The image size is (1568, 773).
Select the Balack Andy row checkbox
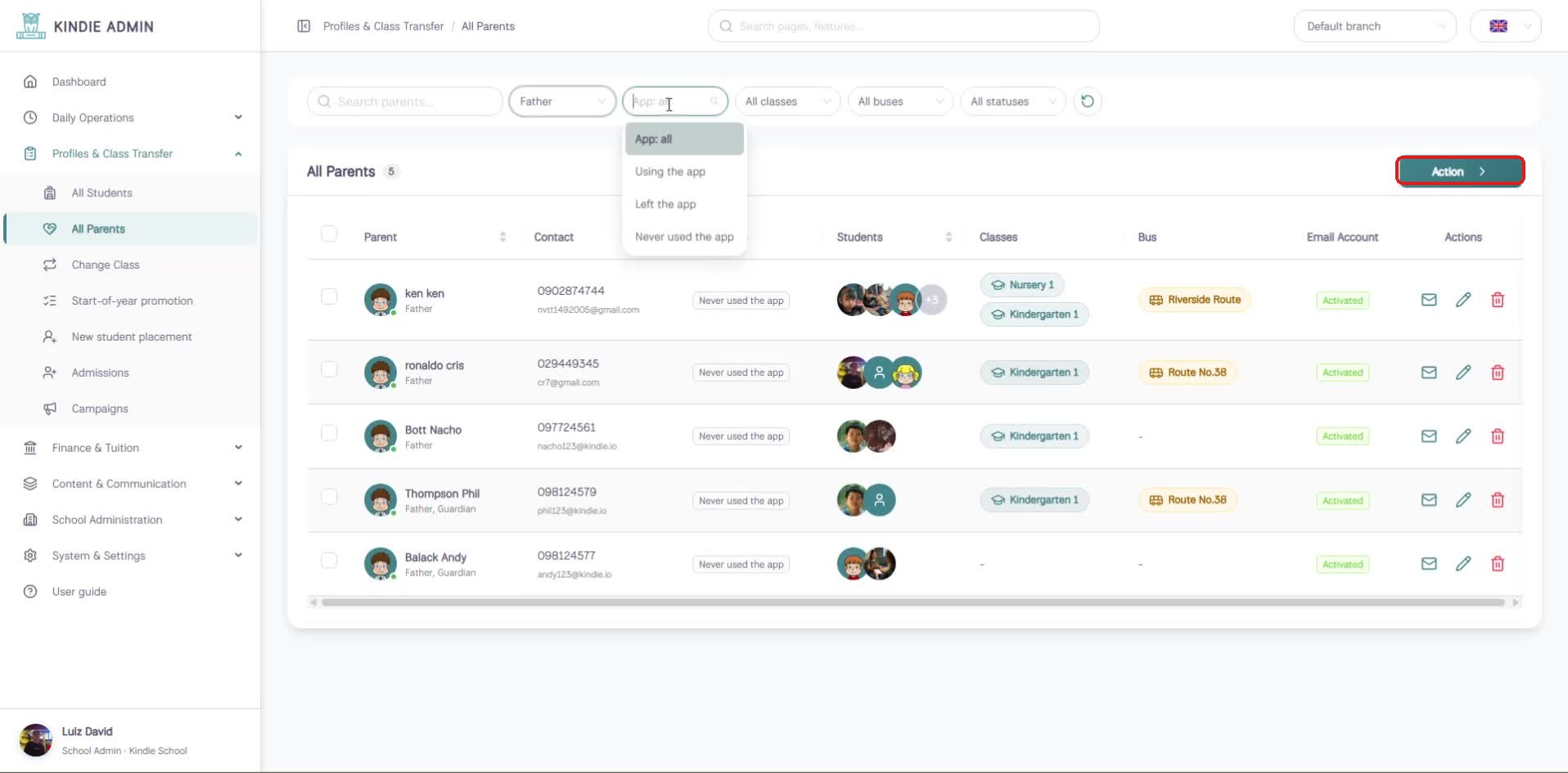coord(329,561)
